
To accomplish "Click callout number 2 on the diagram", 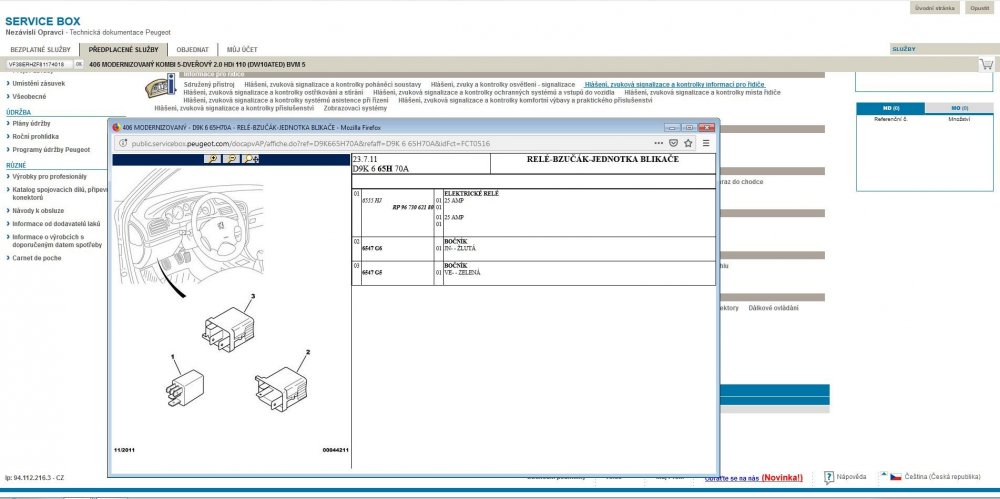I will click(x=308, y=352).
